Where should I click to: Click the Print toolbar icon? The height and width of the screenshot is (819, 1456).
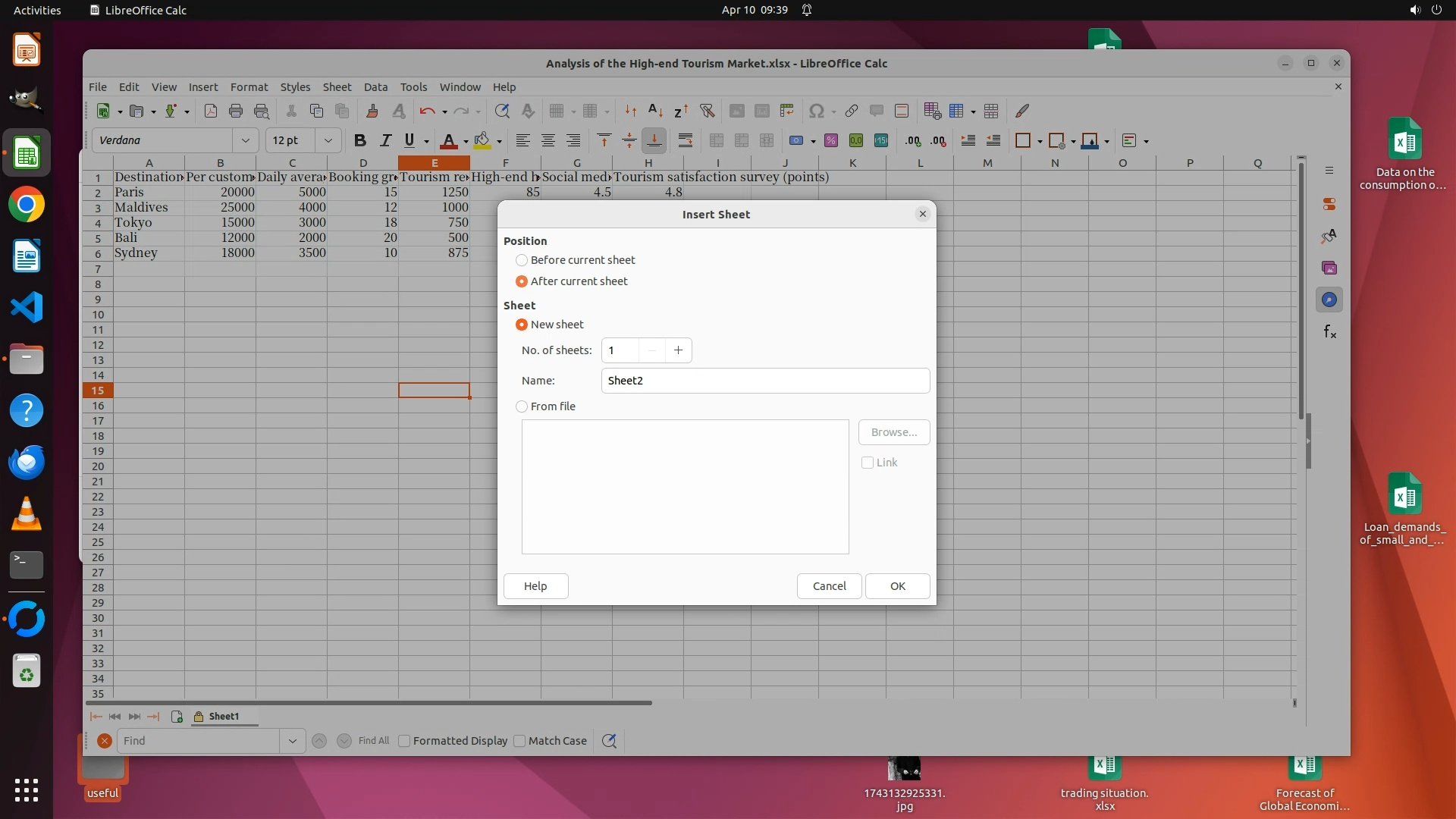pyautogui.click(x=236, y=111)
